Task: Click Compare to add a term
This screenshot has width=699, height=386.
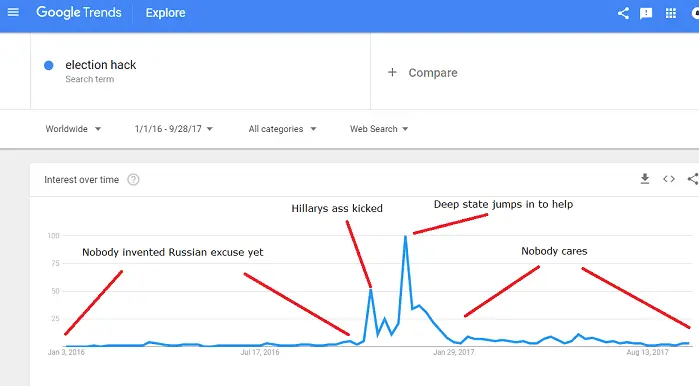Action: (x=433, y=73)
